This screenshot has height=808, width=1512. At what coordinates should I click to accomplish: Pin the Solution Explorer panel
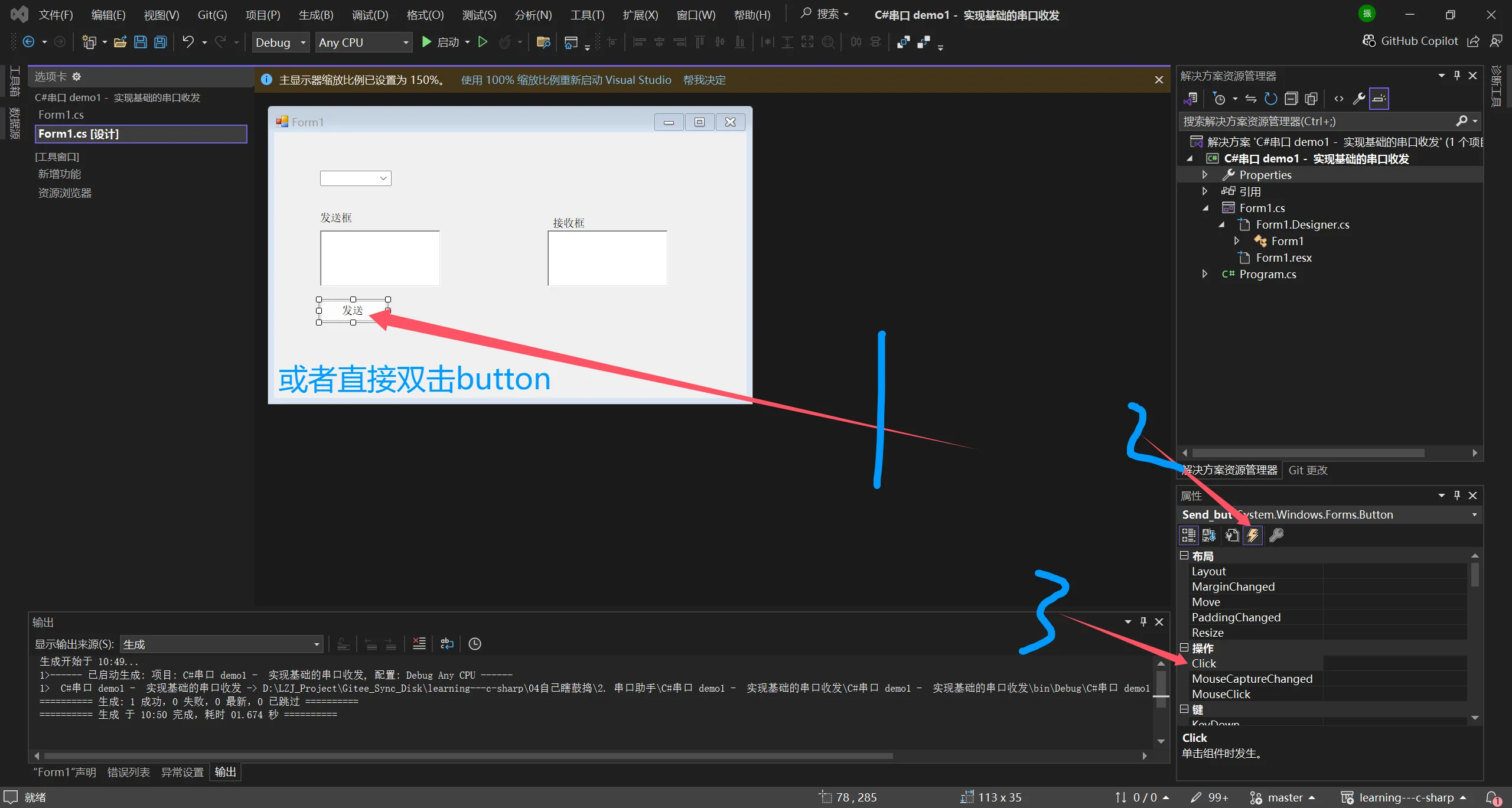click(1457, 76)
